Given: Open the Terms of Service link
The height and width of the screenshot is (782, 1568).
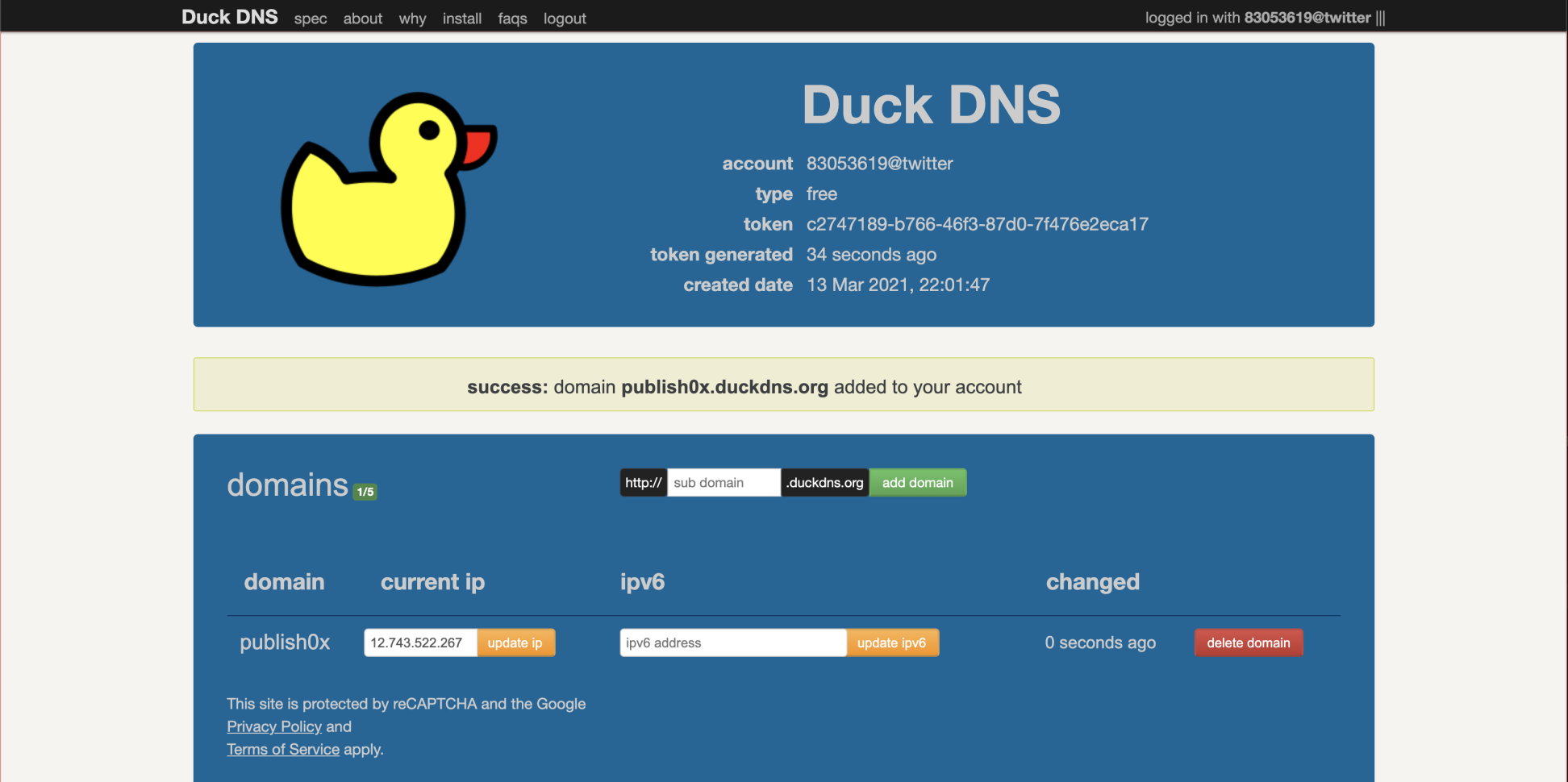Looking at the screenshot, I should coord(283,749).
